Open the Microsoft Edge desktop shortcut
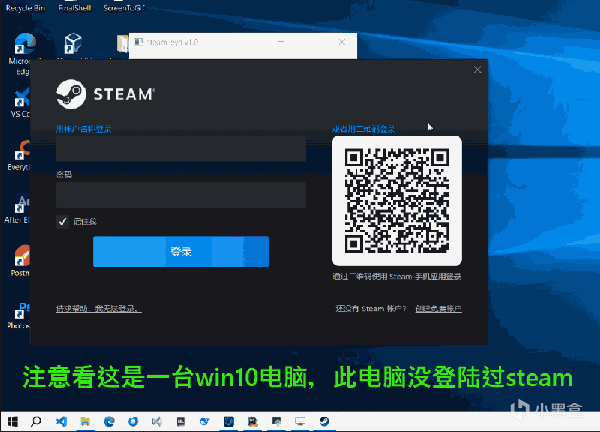Screen dimensions: 600x432 tap(23, 44)
